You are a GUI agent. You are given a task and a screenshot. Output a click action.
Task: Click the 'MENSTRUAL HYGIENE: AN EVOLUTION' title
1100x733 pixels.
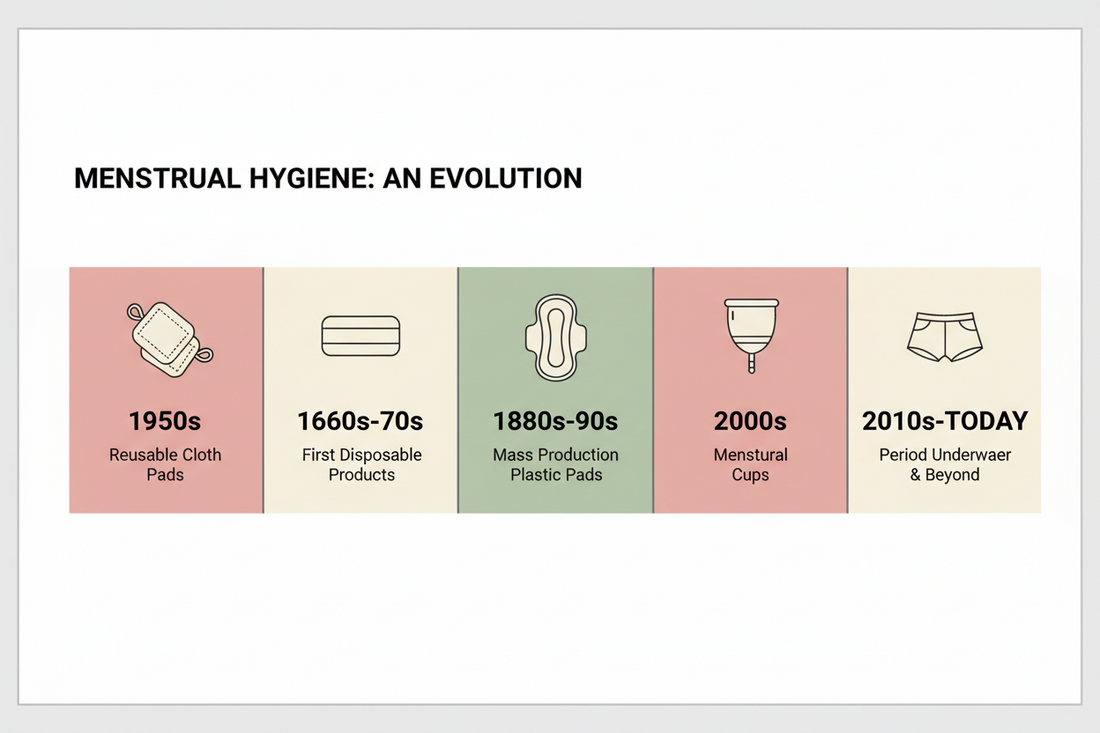[327, 178]
